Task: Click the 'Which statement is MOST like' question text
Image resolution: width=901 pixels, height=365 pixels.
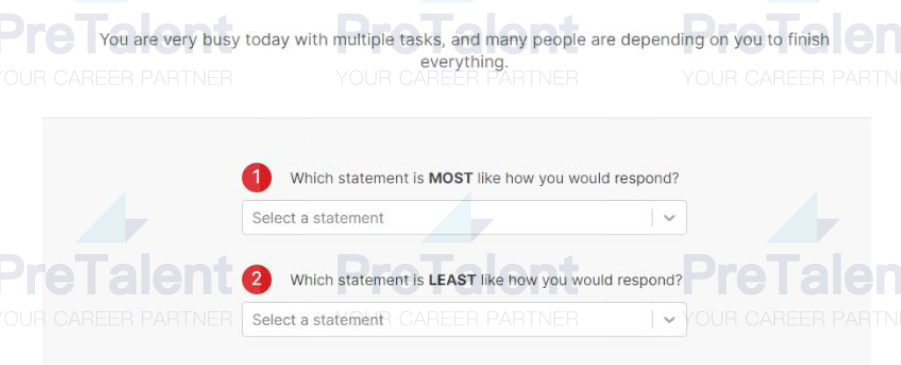Action: 484,178
